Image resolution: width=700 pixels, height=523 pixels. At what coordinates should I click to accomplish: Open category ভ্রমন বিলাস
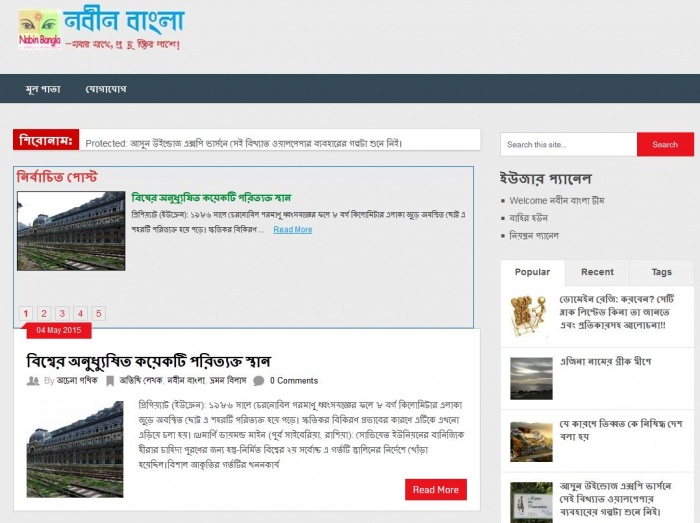click(x=228, y=381)
